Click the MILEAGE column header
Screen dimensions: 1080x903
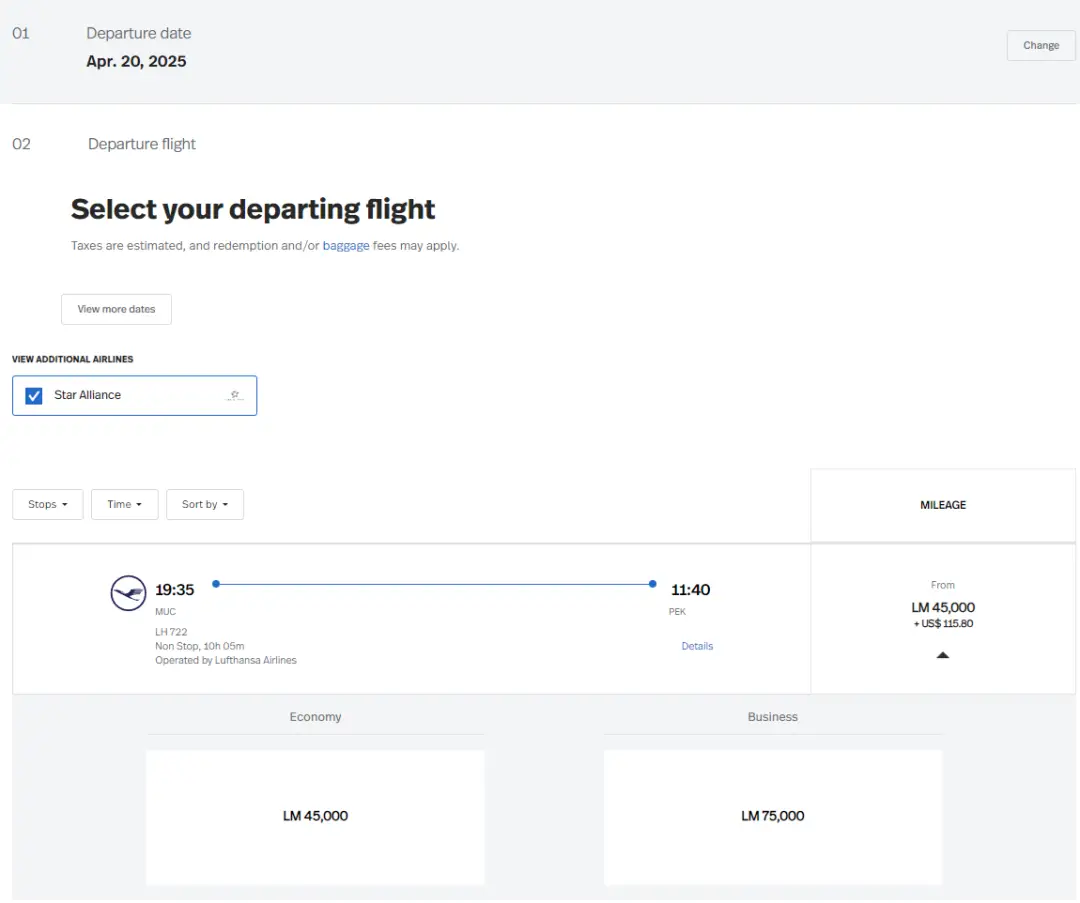942,505
